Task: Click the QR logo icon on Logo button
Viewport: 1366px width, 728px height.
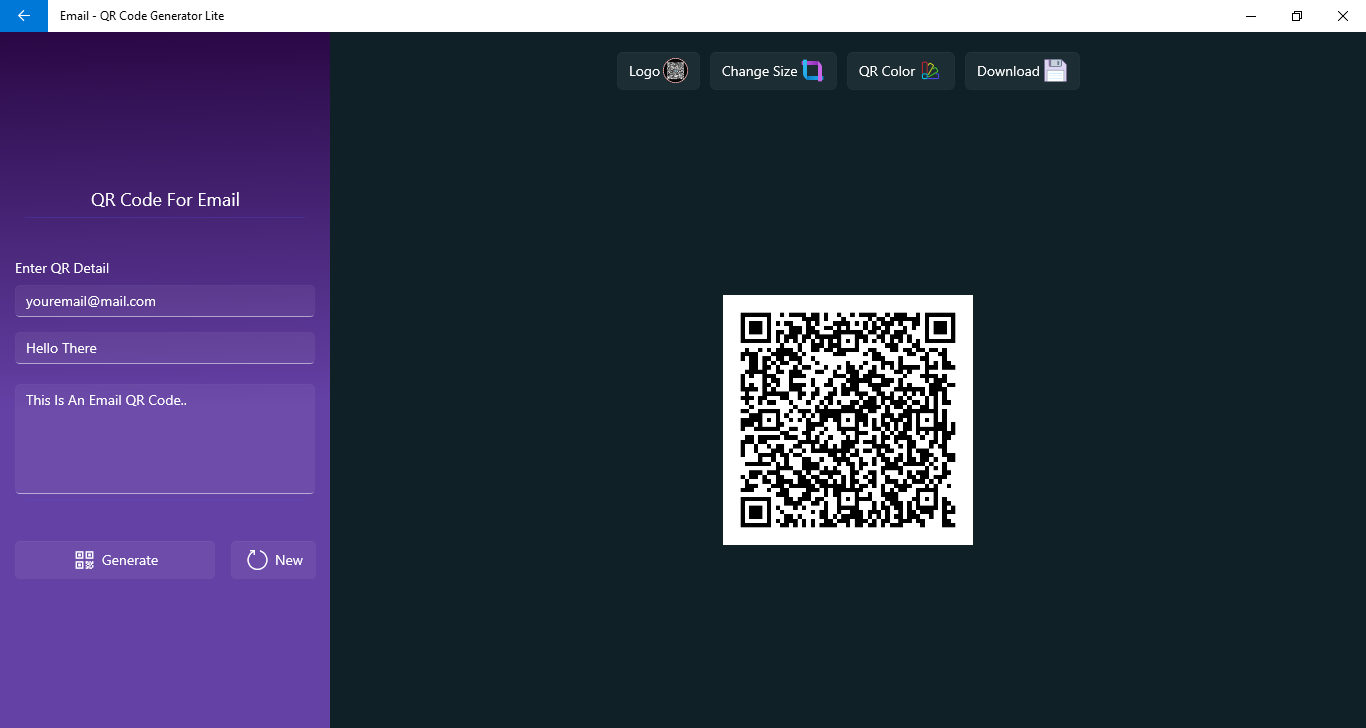Action: 676,71
